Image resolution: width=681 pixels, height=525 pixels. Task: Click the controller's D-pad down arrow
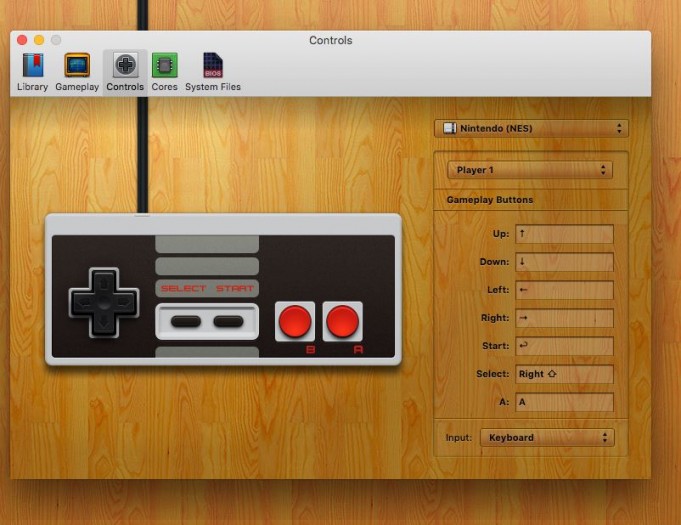(104, 322)
